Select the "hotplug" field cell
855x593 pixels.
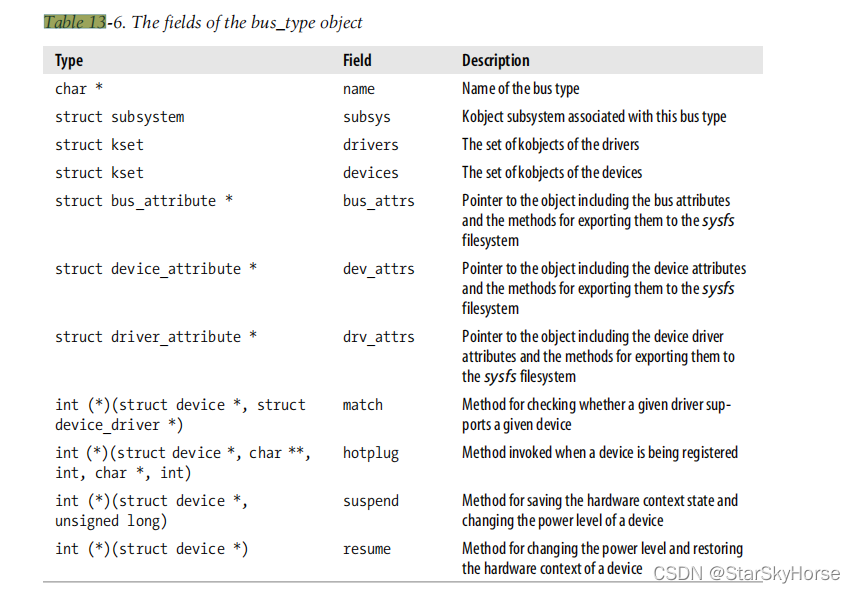point(370,453)
